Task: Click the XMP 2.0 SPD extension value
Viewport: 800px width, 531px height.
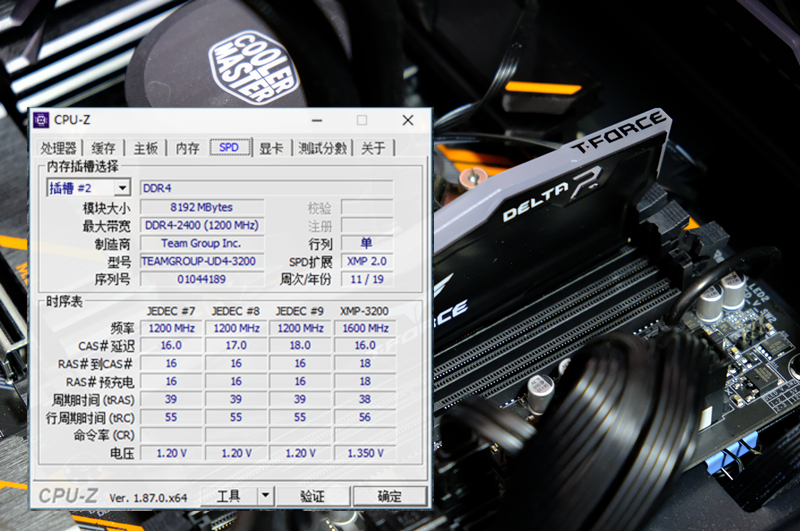Action: 367,261
